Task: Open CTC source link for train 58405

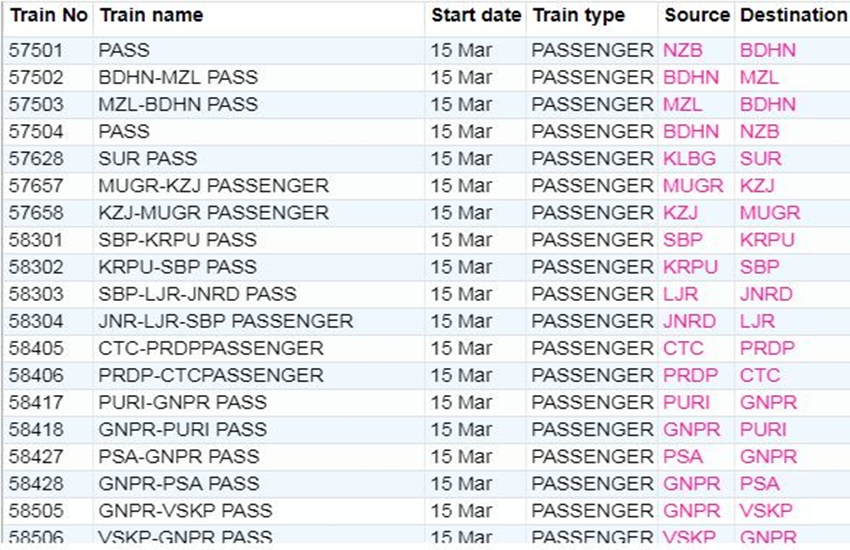Action: (x=683, y=348)
